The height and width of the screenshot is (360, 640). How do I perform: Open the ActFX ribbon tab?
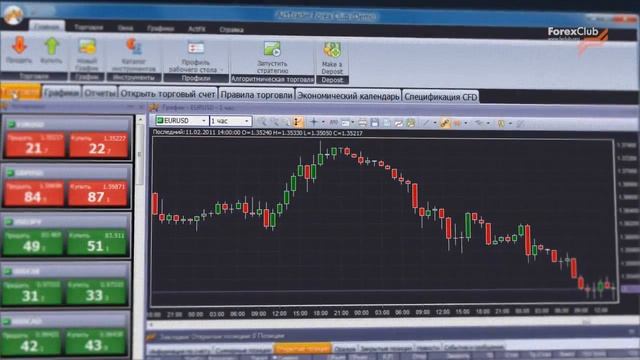pos(197,29)
